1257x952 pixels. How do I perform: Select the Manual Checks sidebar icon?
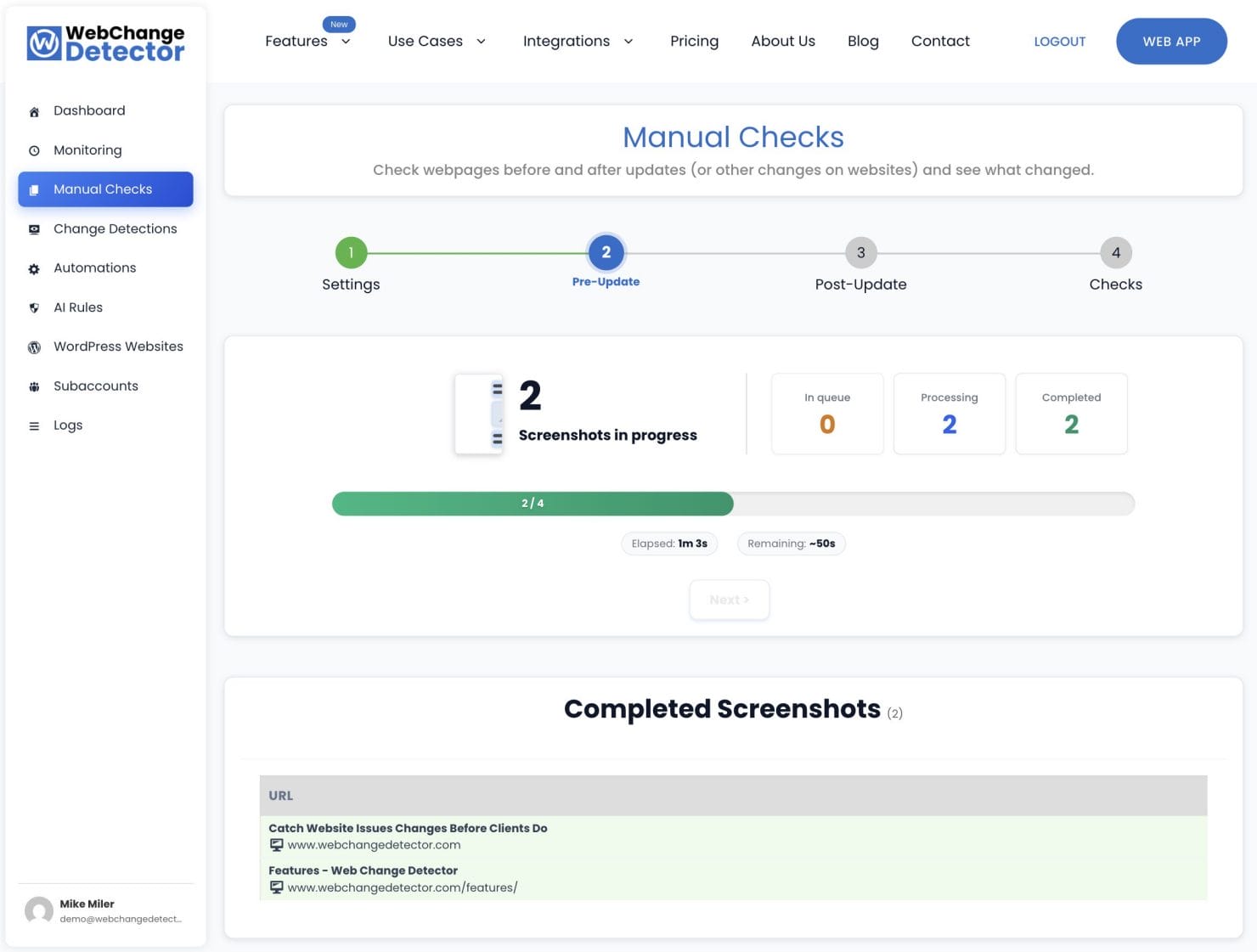(x=34, y=189)
